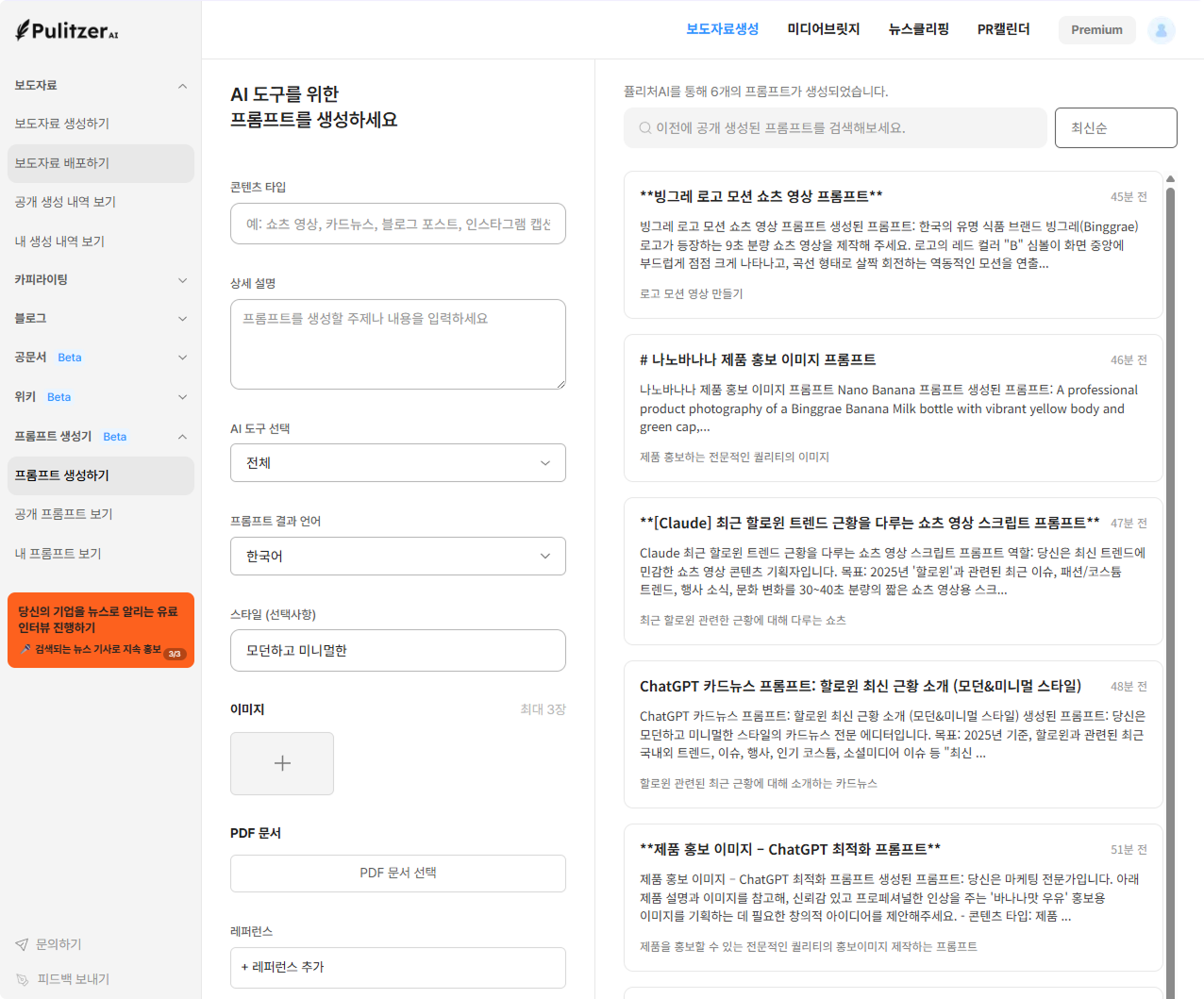Click the PDF 문서 선택 button
The image size is (1204, 999).
(x=397, y=873)
